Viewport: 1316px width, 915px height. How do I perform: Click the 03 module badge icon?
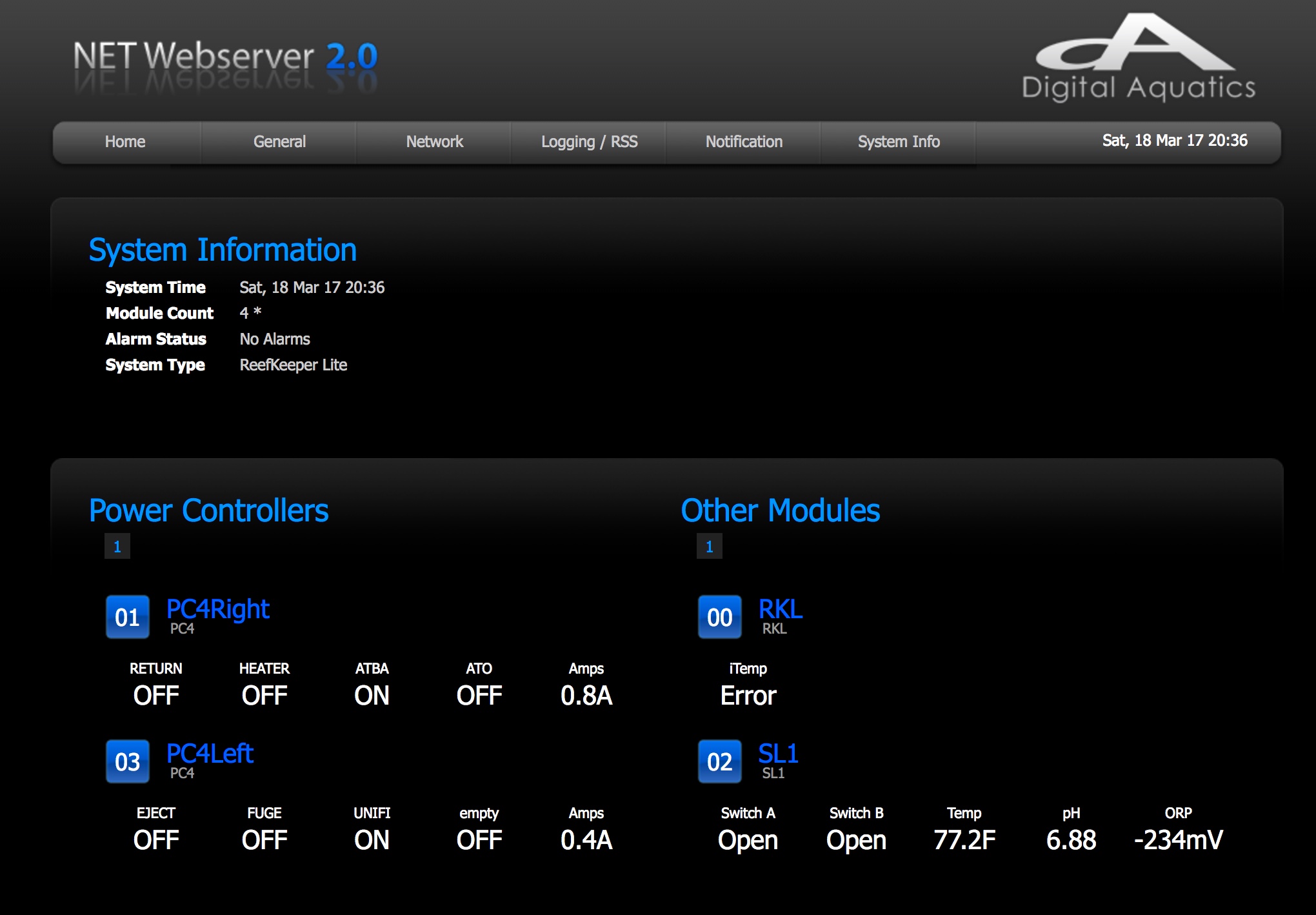coord(127,761)
